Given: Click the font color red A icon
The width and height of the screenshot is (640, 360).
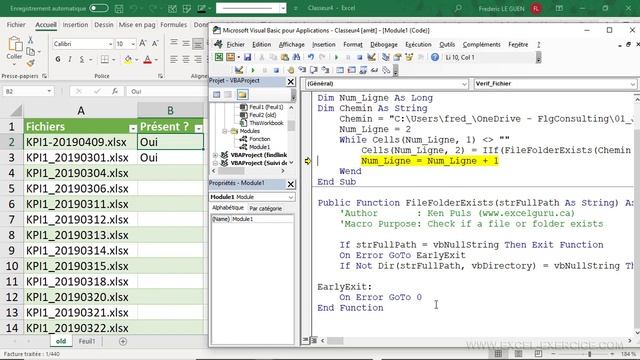Looking at the screenshot, I should point(147,60).
